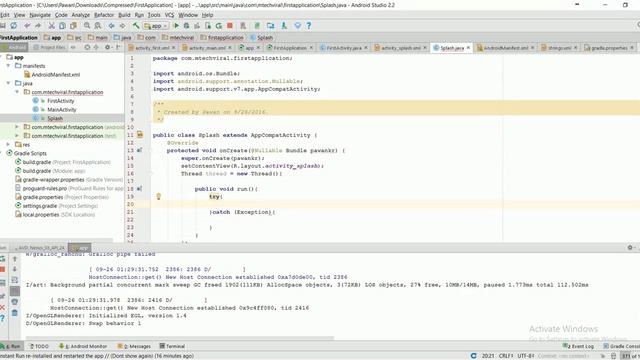Screen dimensions: 640x360
Task: Click the Replace magnifier icon
Action: pyautogui.click(x=98, y=26)
